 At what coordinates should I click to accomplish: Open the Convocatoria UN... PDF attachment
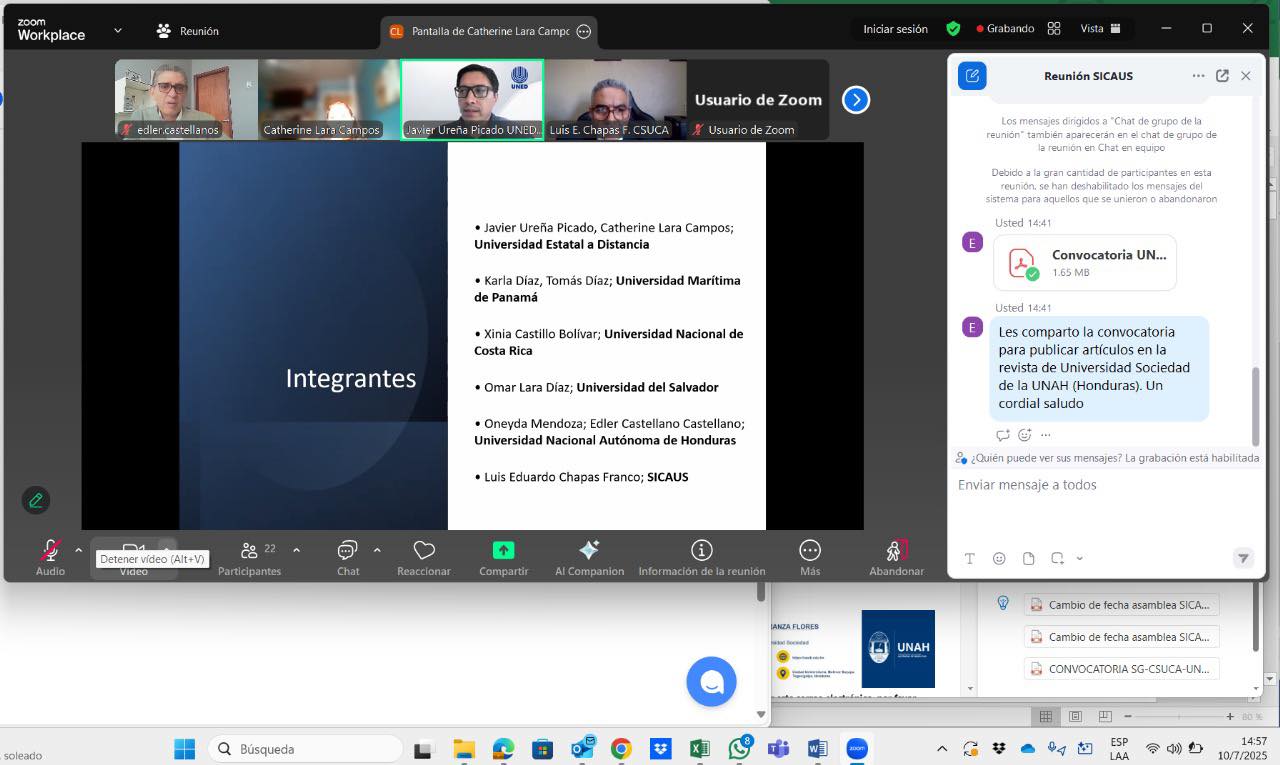coord(1085,263)
